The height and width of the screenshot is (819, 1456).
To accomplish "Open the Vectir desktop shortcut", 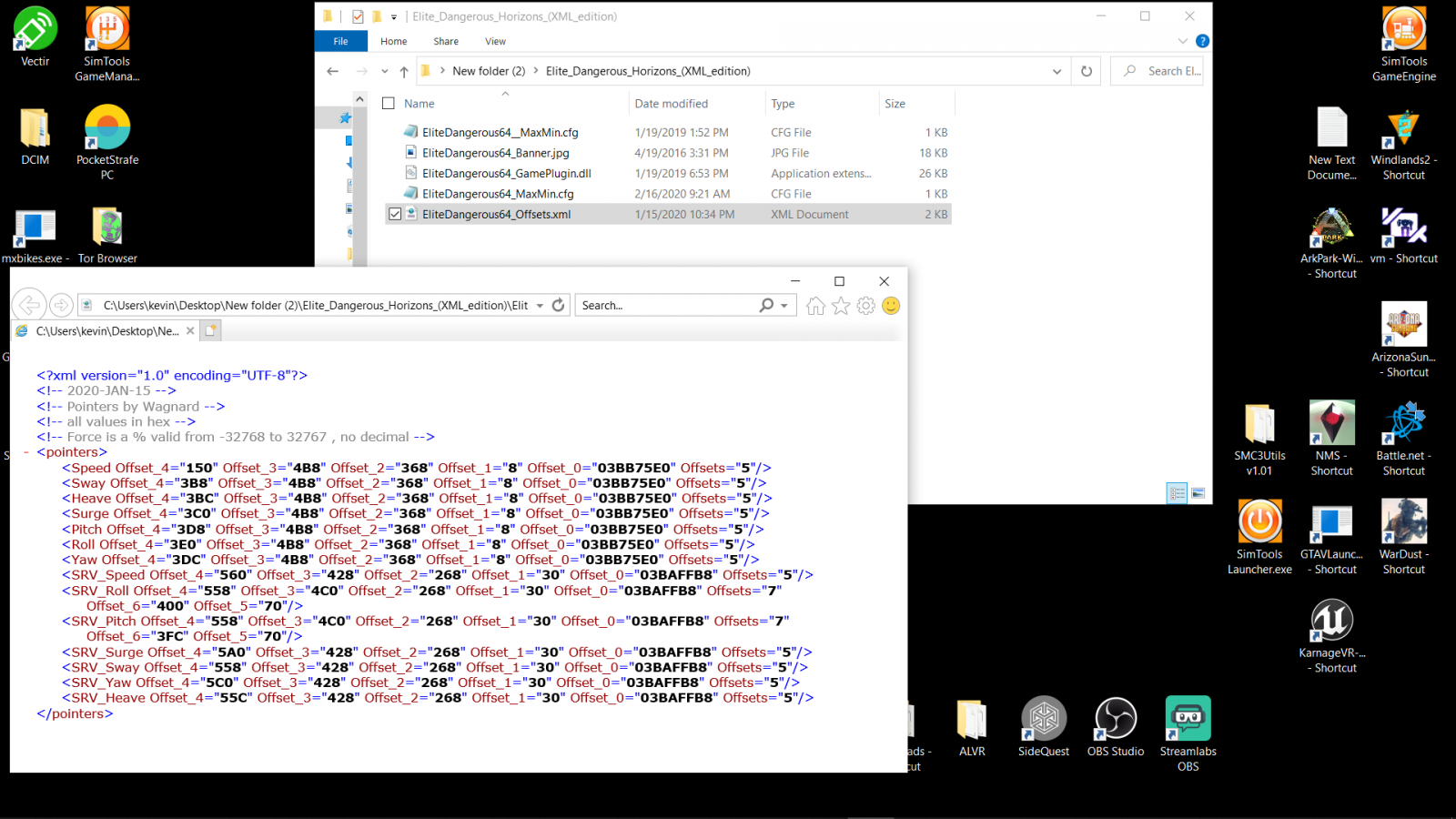I will coord(35,36).
